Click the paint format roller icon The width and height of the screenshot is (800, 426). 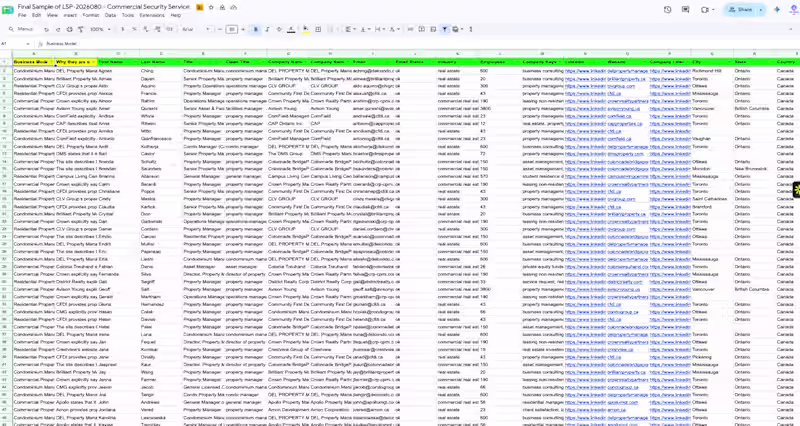point(81,30)
